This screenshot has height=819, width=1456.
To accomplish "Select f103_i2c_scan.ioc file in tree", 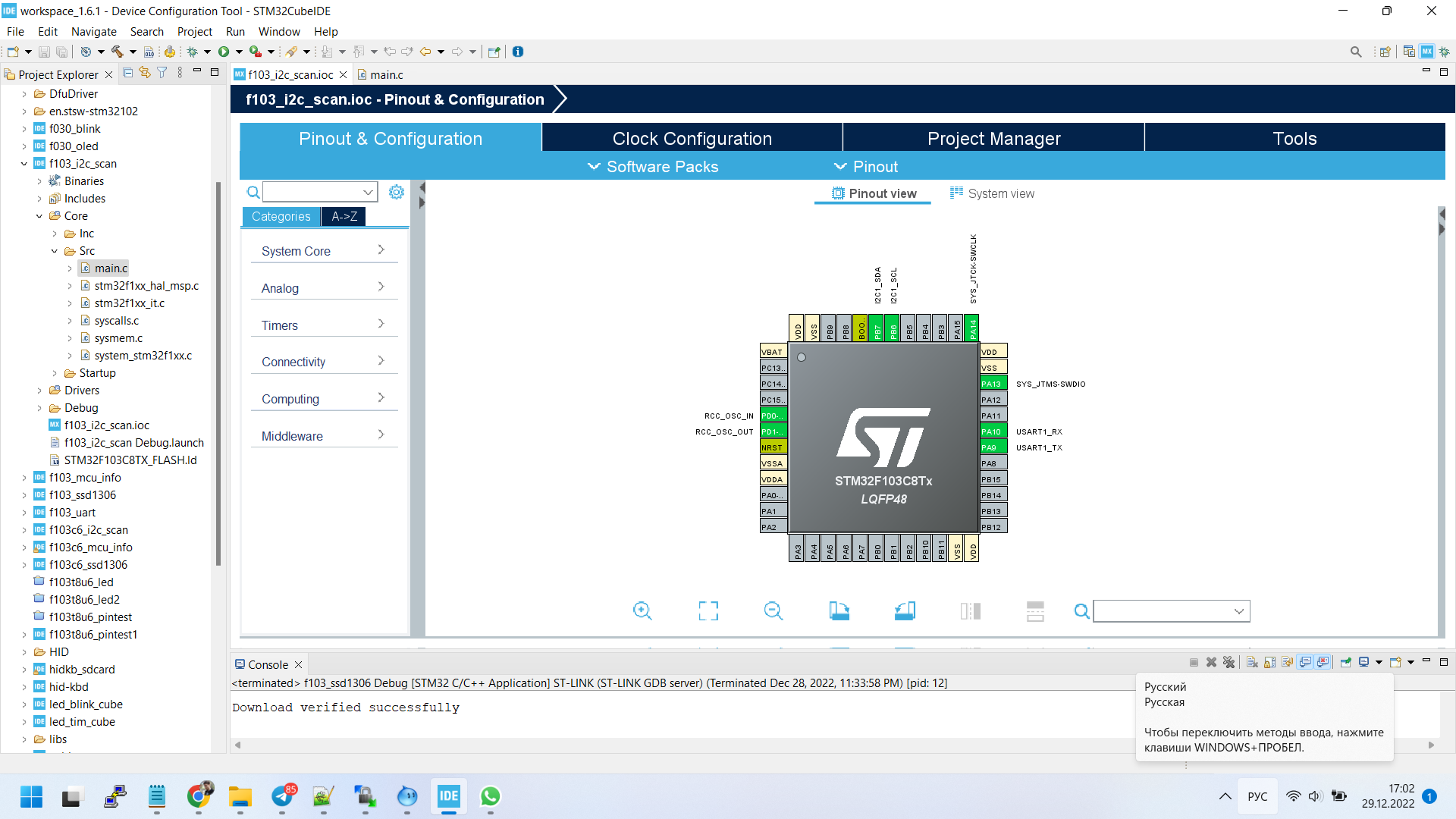I will click(x=106, y=425).
